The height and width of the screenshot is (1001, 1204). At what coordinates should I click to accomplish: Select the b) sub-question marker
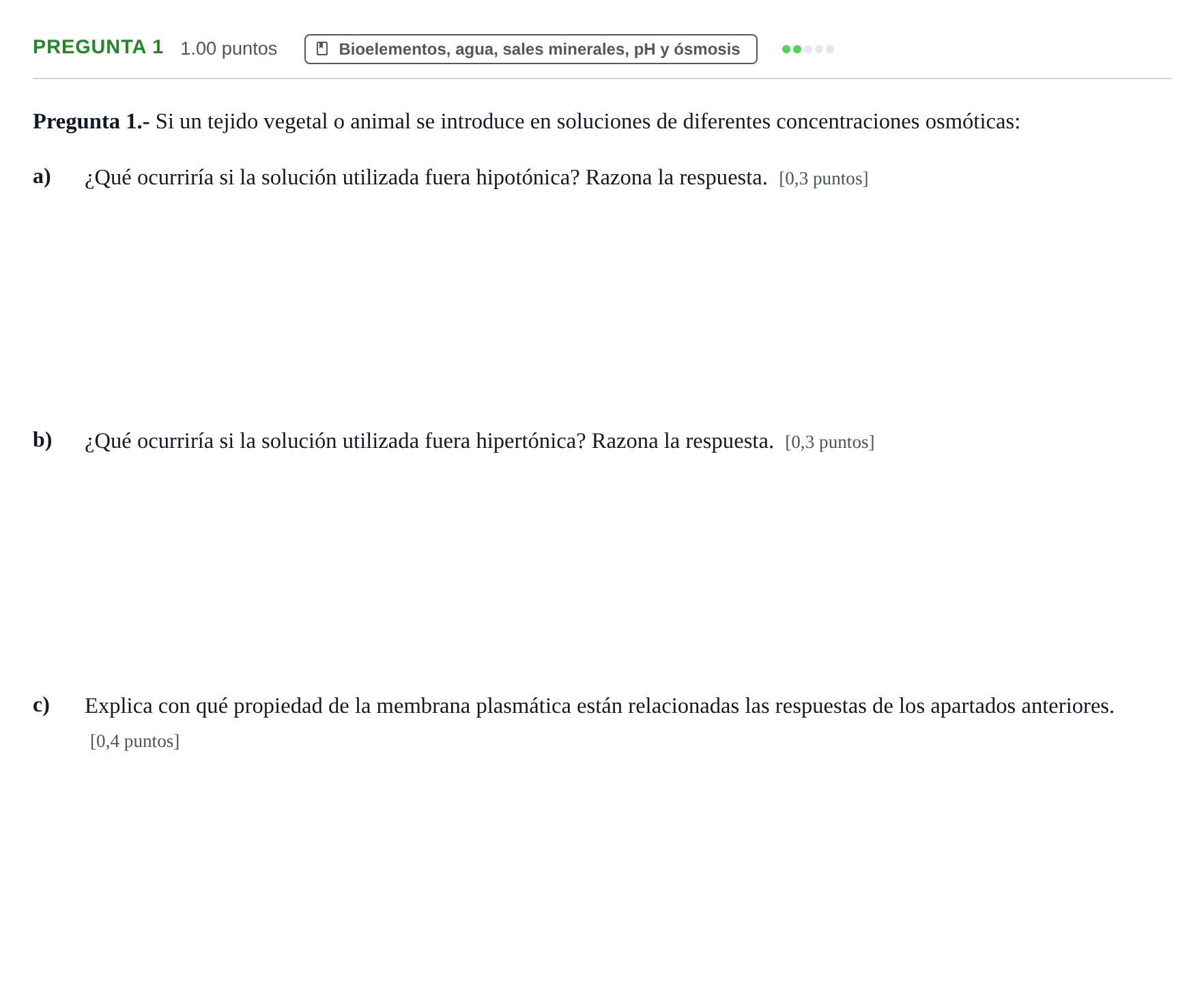click(42, 440)
